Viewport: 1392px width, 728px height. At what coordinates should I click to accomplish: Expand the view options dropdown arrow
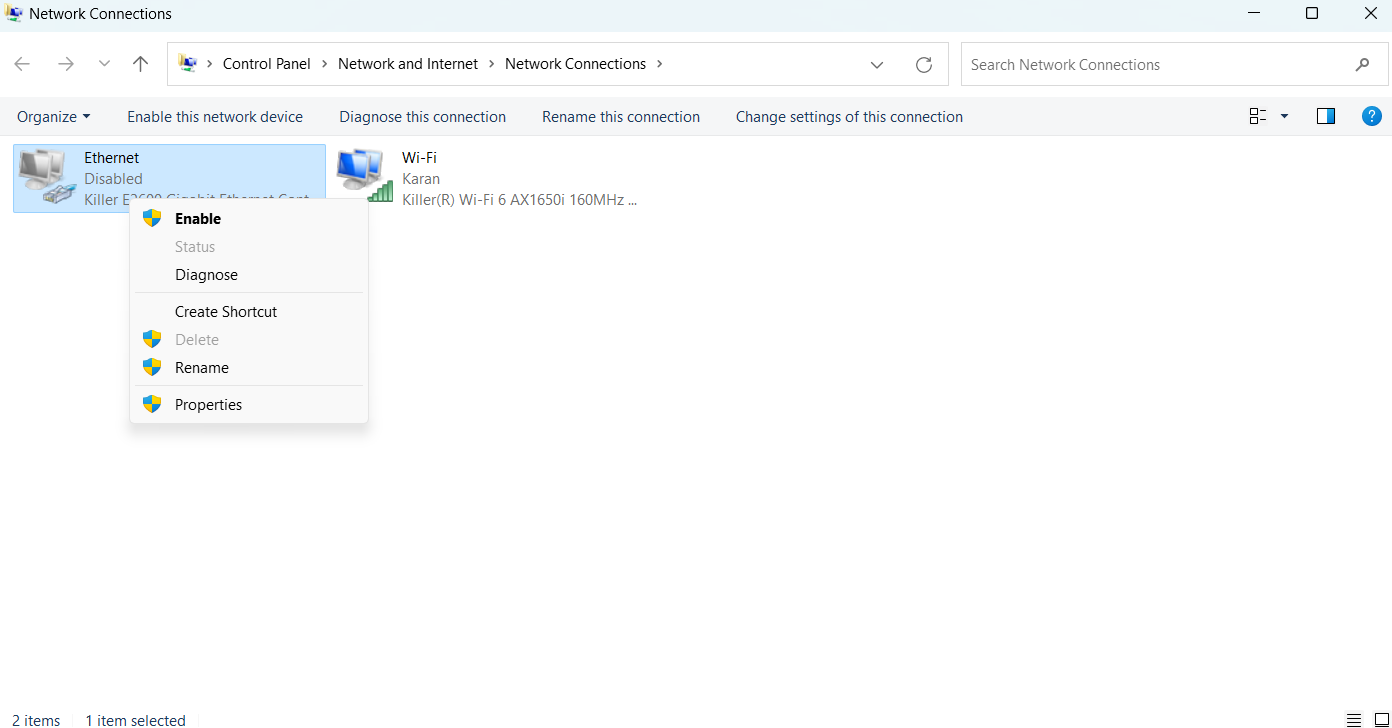[x=1285, y=117]
